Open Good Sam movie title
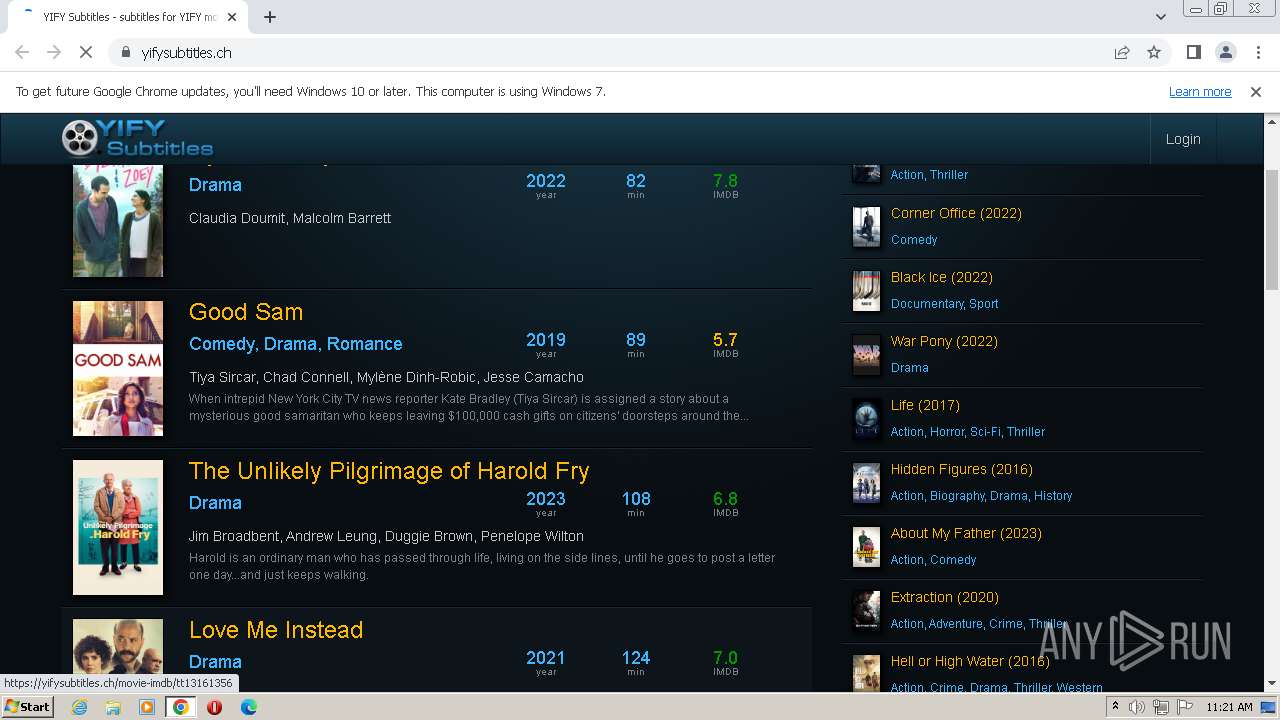This screenshot has height=720, width=1280. 246,311
